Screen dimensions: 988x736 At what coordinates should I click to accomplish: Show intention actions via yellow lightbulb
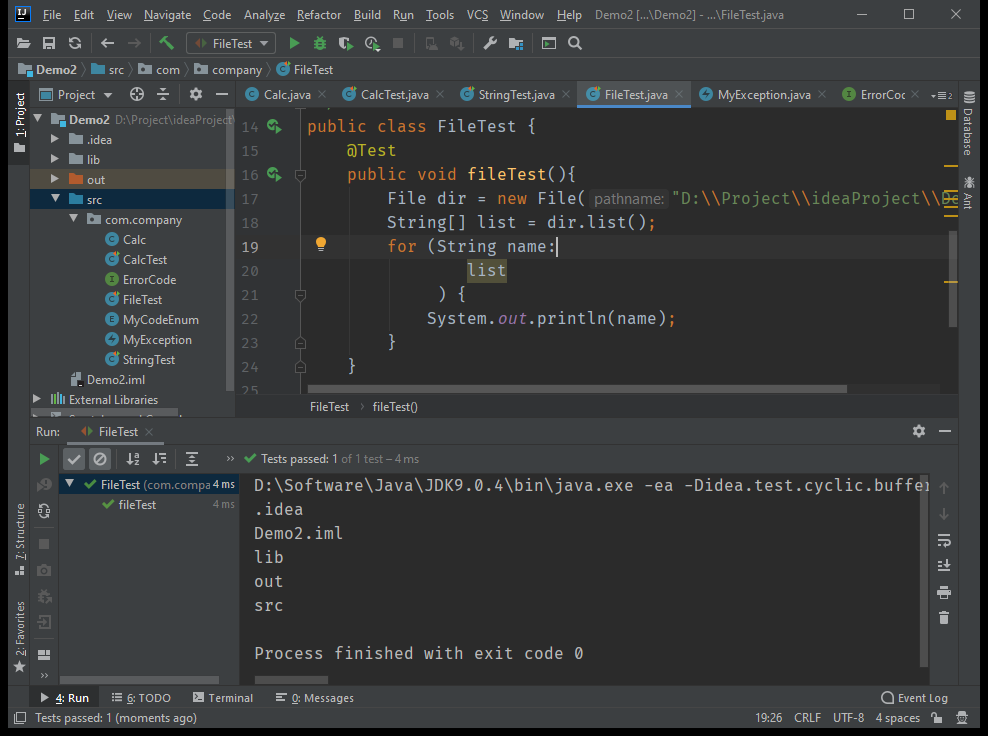click(x=321, y=244)
